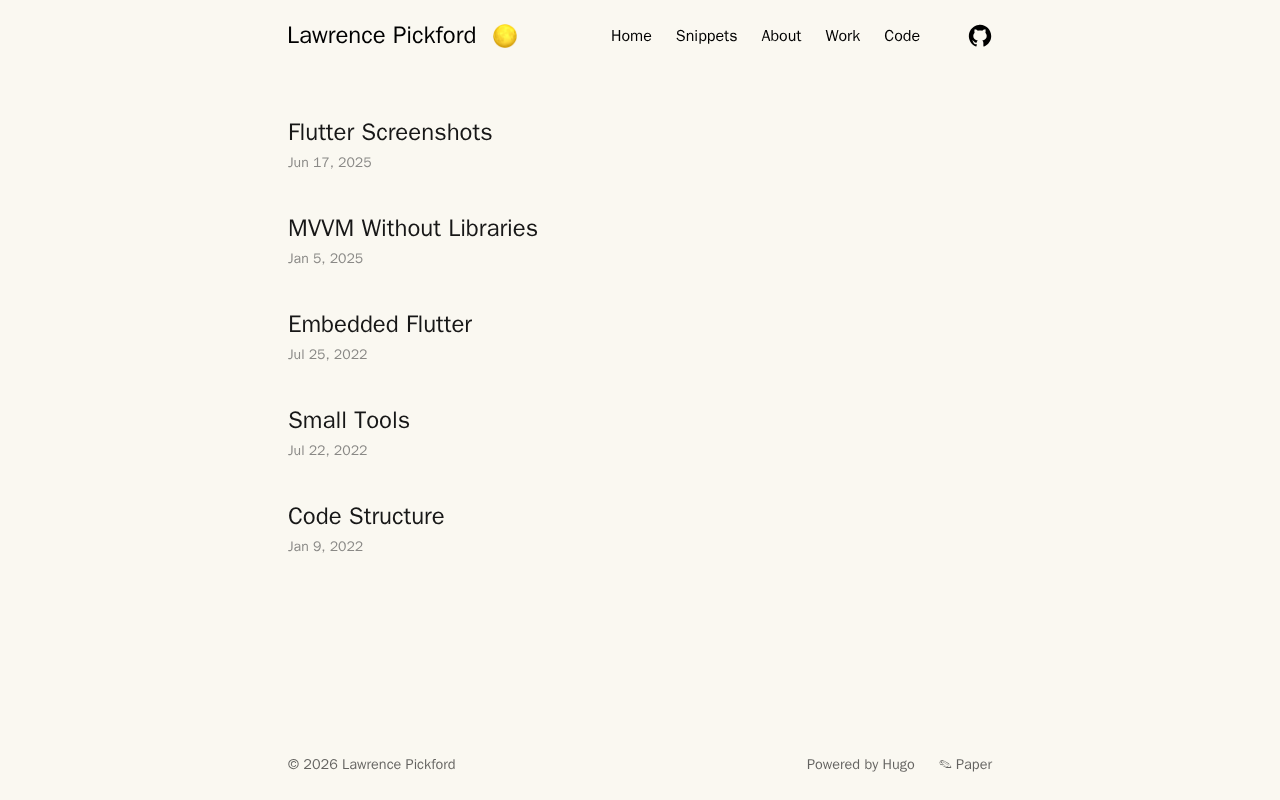Click the Jul 25, 2022 date text
The width and height of the screenshot is (1280, 800).
tap(328, 355)
